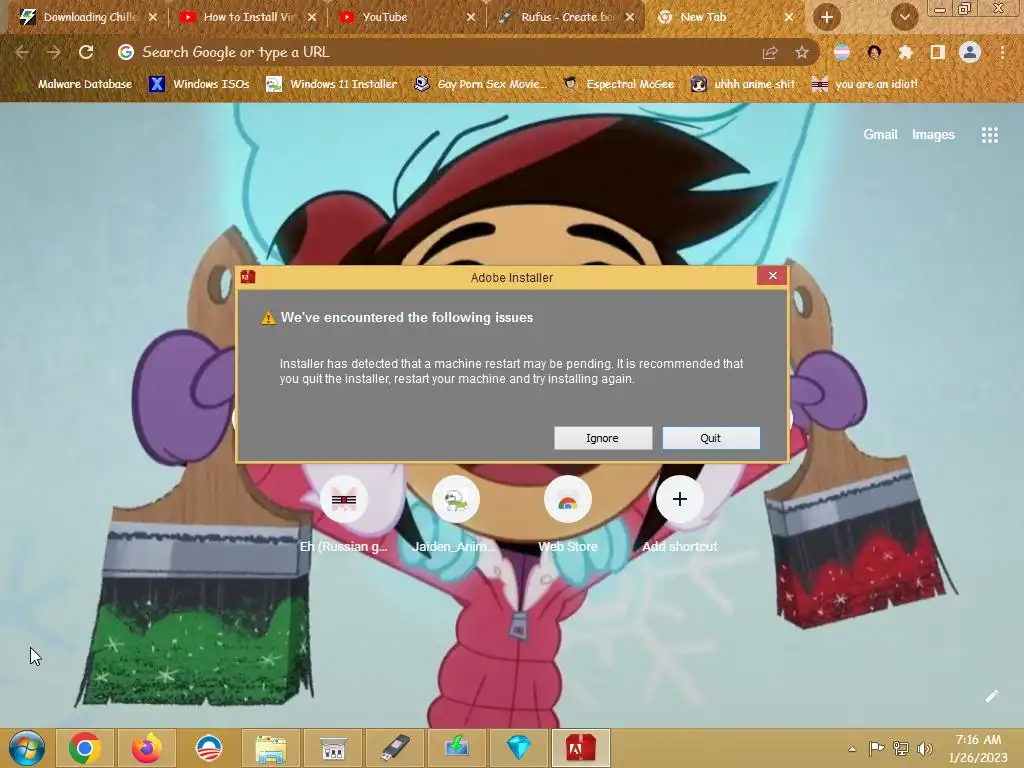Screen dimensions: 1024x768
Task: Open the Obama logo taskbar app
Action: point(209,748)
